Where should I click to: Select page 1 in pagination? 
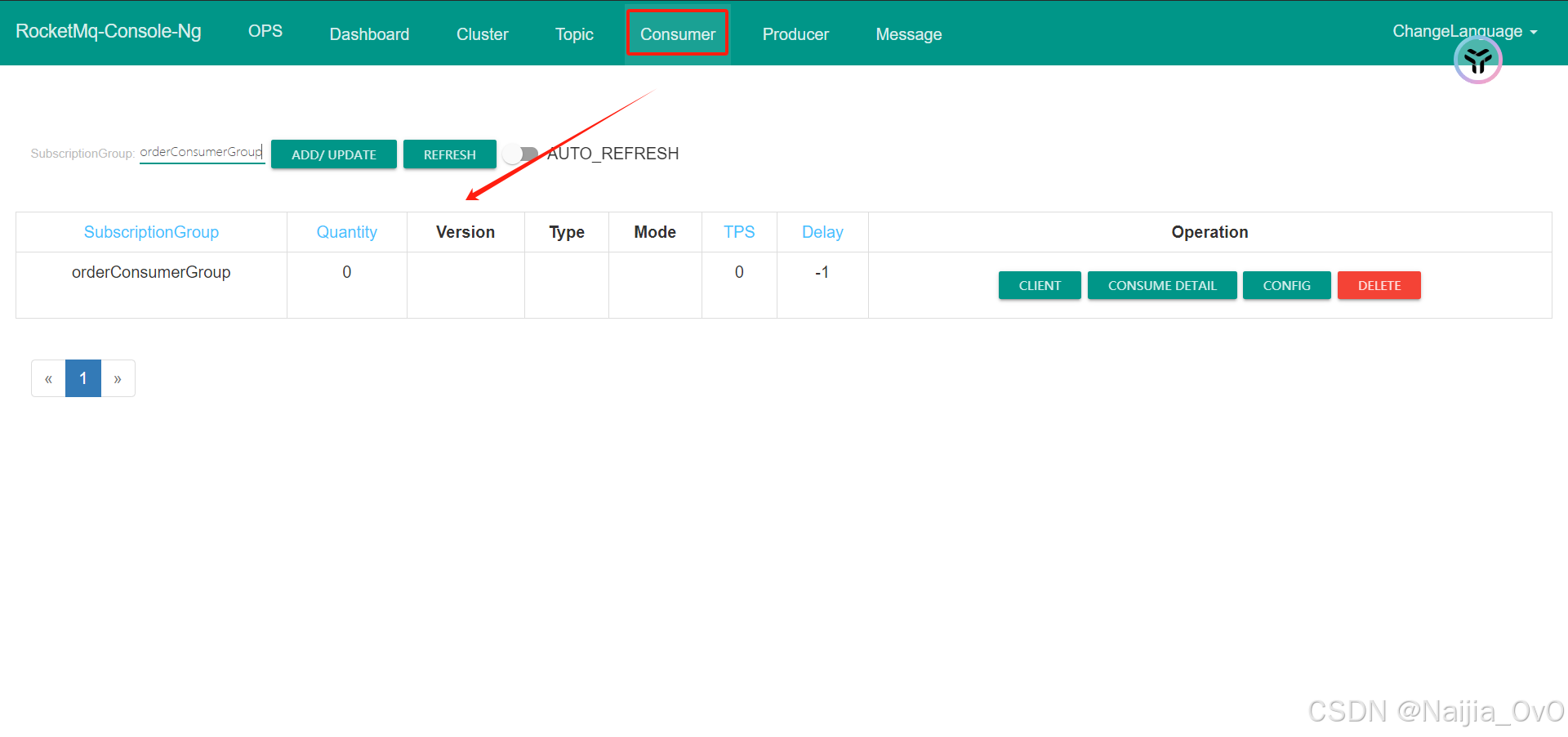point(83,378)
